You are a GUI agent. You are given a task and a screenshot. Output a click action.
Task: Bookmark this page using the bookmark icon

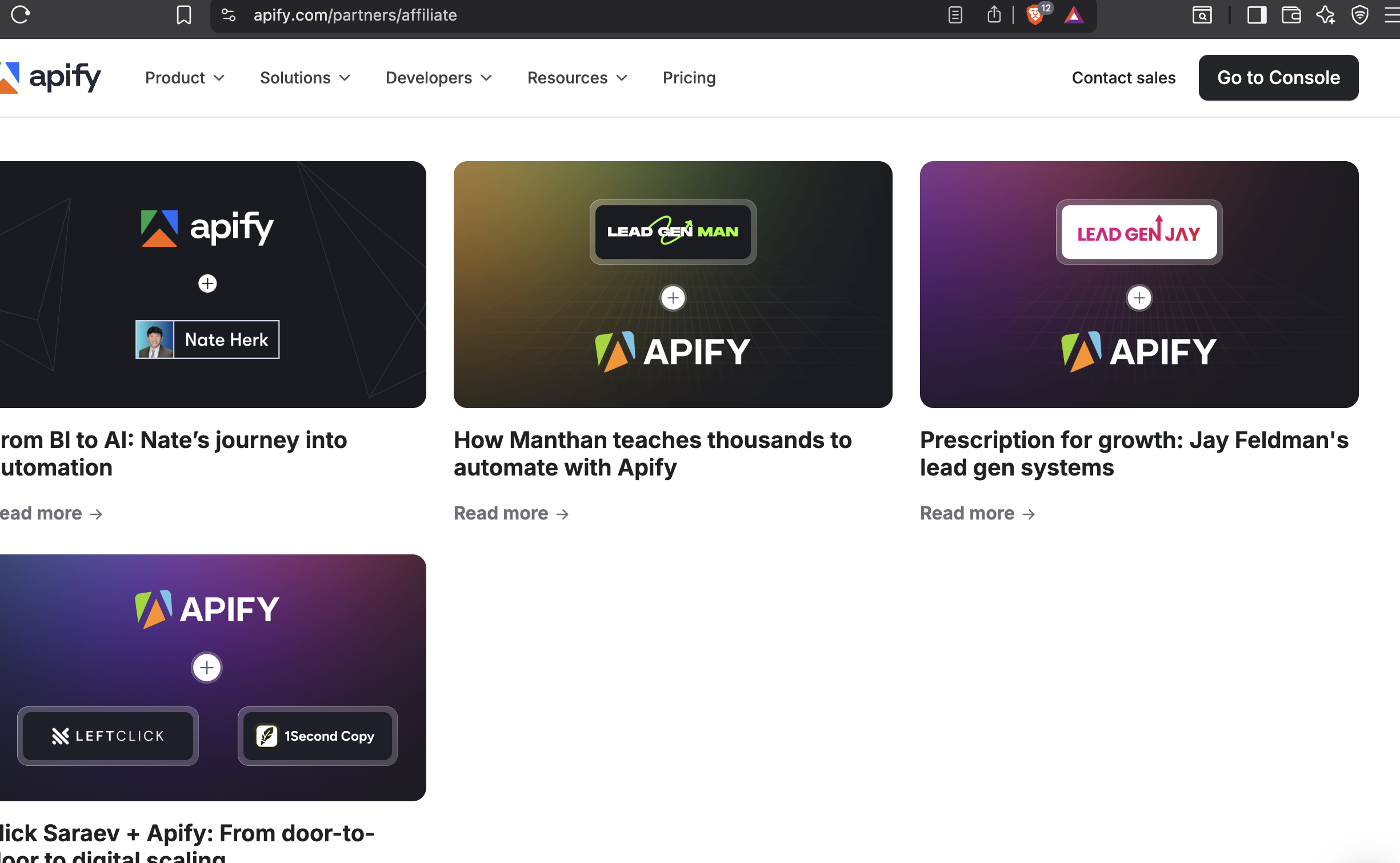tap(183, 15)
